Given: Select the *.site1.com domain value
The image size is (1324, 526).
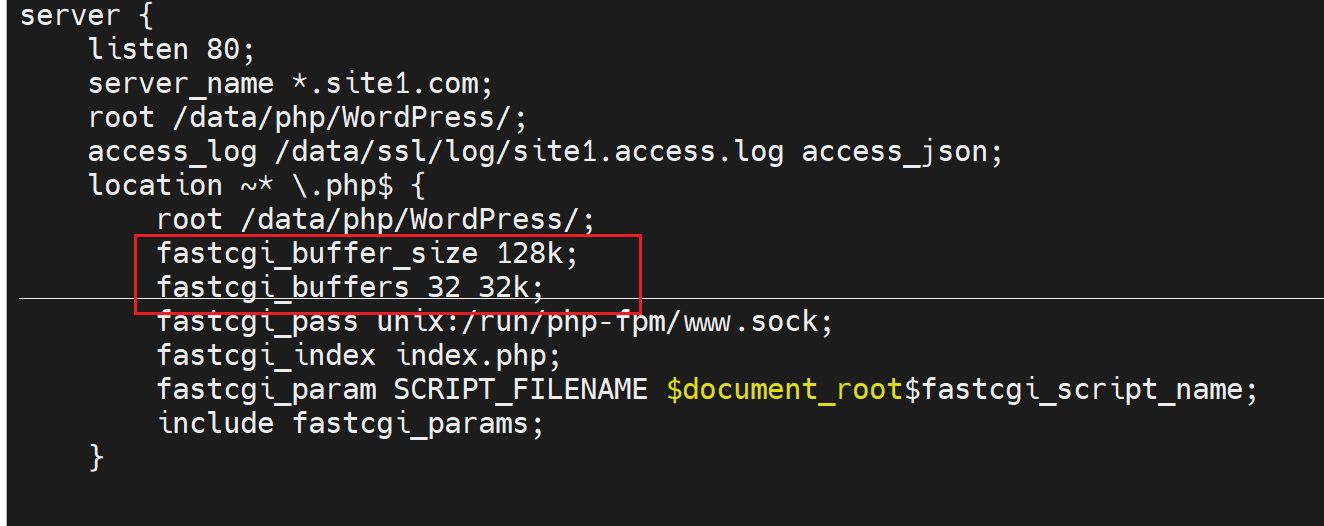Looking at the screenshot, I should 387,83.
